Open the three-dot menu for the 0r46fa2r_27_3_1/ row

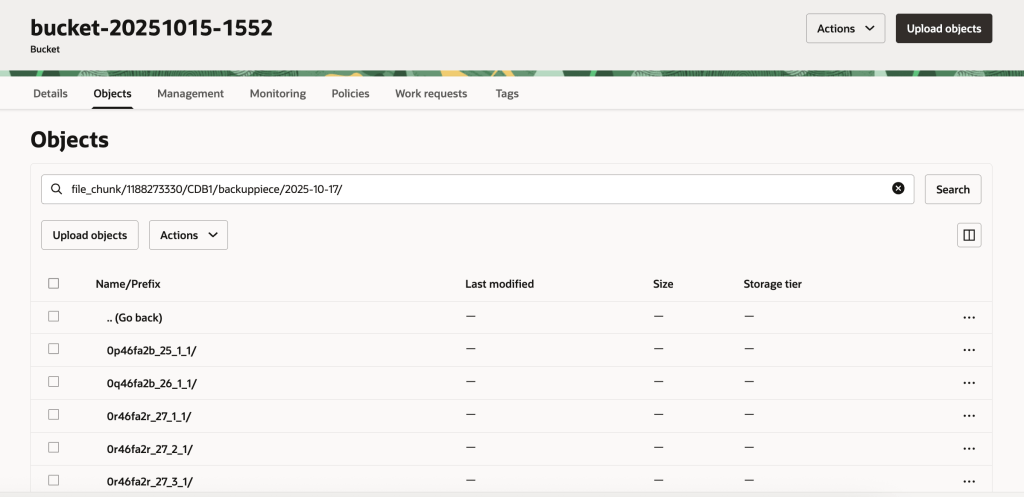coord(968,481)
